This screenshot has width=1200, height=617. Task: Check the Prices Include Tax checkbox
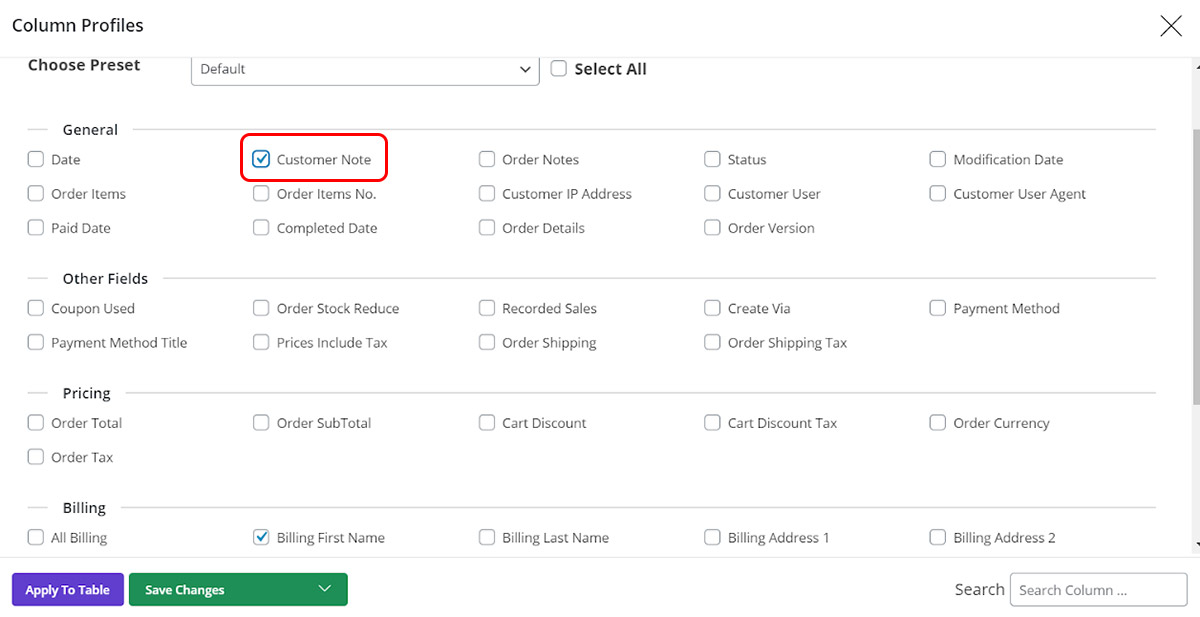[261, 342]
